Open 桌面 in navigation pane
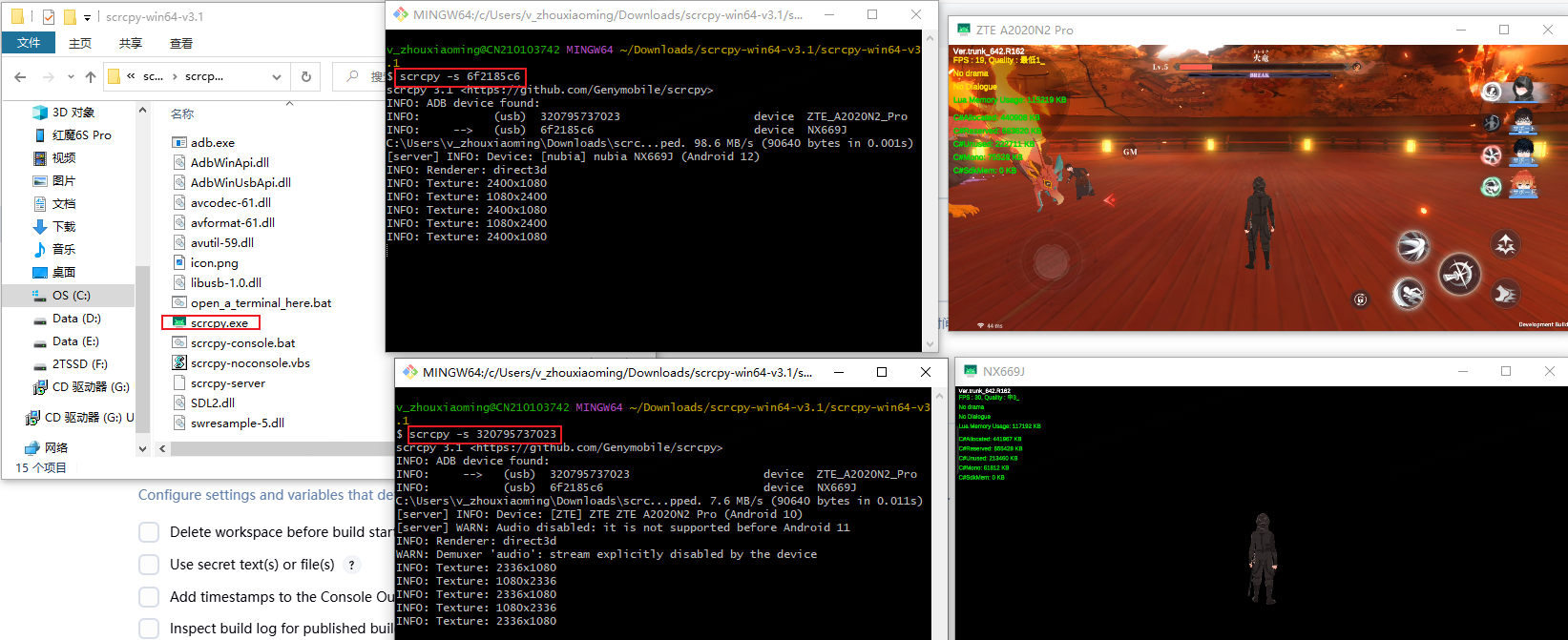 [64, 272]
